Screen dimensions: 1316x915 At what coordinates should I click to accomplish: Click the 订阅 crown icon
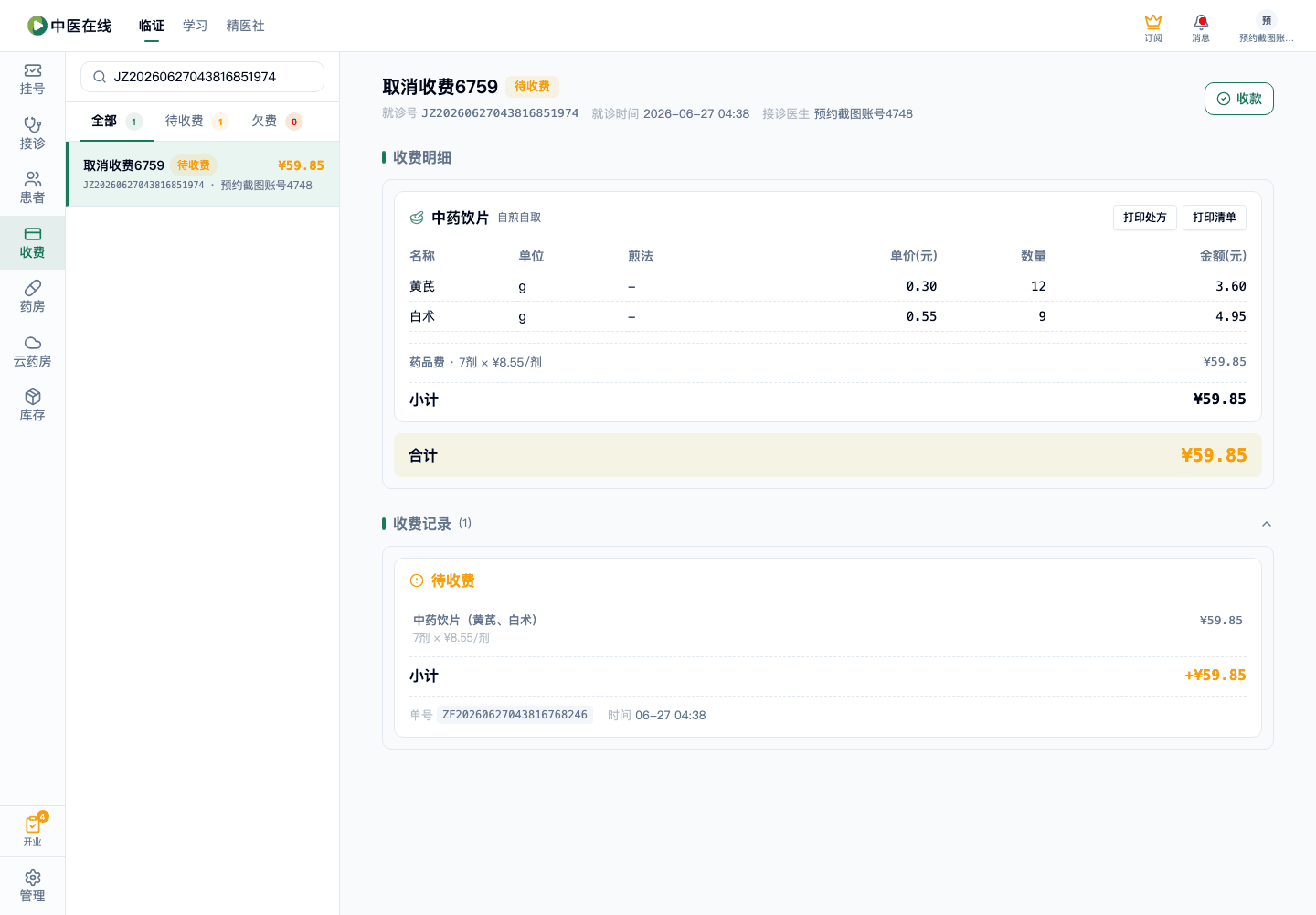[x=1153, y=21]
